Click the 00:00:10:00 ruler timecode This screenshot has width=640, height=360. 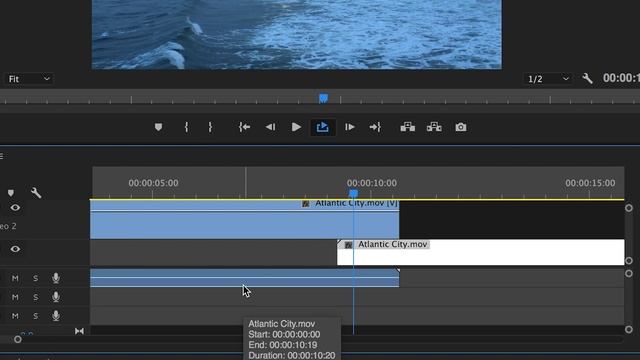pos(372,183)
